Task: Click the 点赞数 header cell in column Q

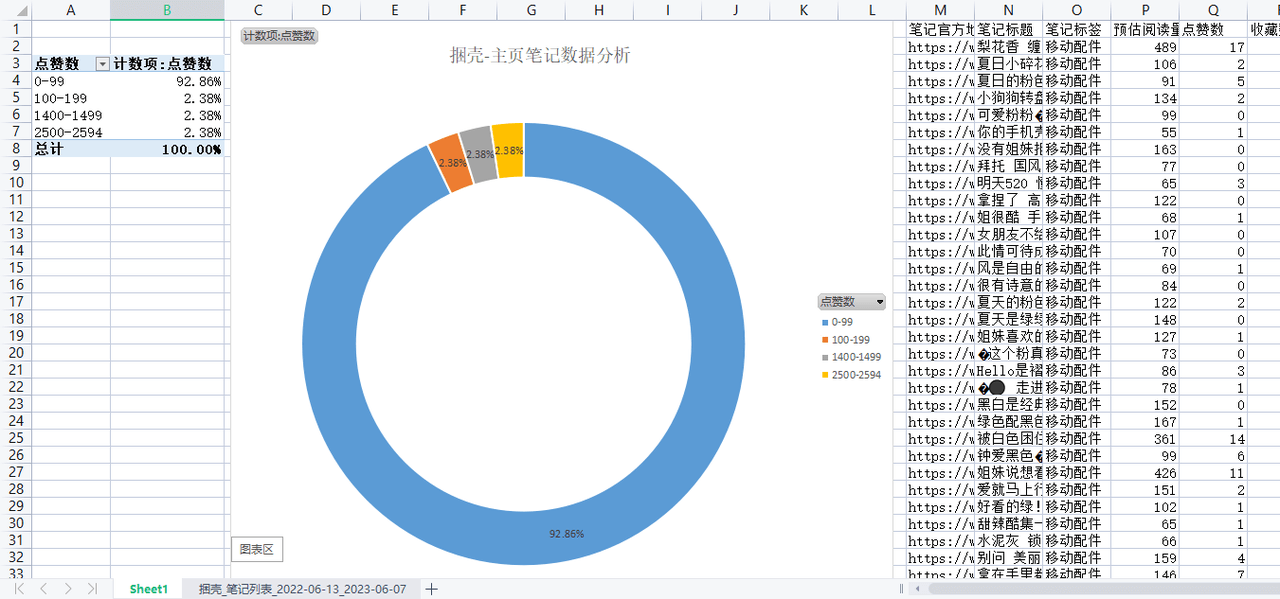Action: (1213, 29)
